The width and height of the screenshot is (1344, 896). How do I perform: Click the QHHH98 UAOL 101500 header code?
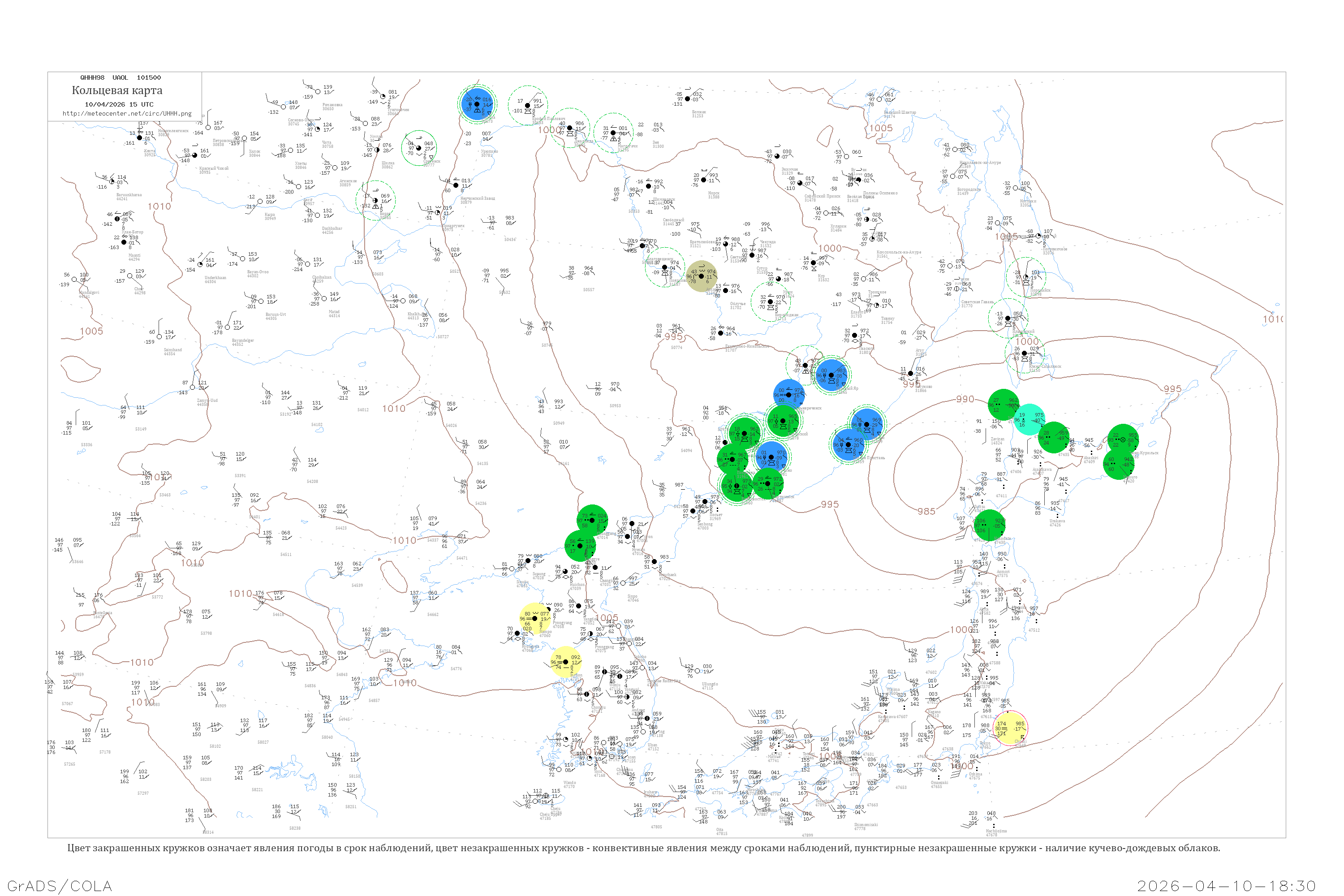click(x=121, y=77)
